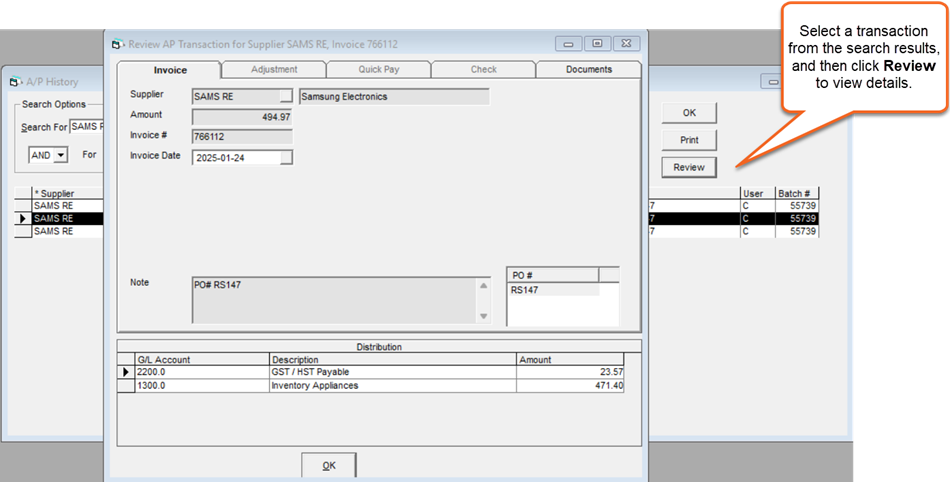Click the Invoice # field 766112
The height and width of the screenshot is (482, 950).
[242, 137]
